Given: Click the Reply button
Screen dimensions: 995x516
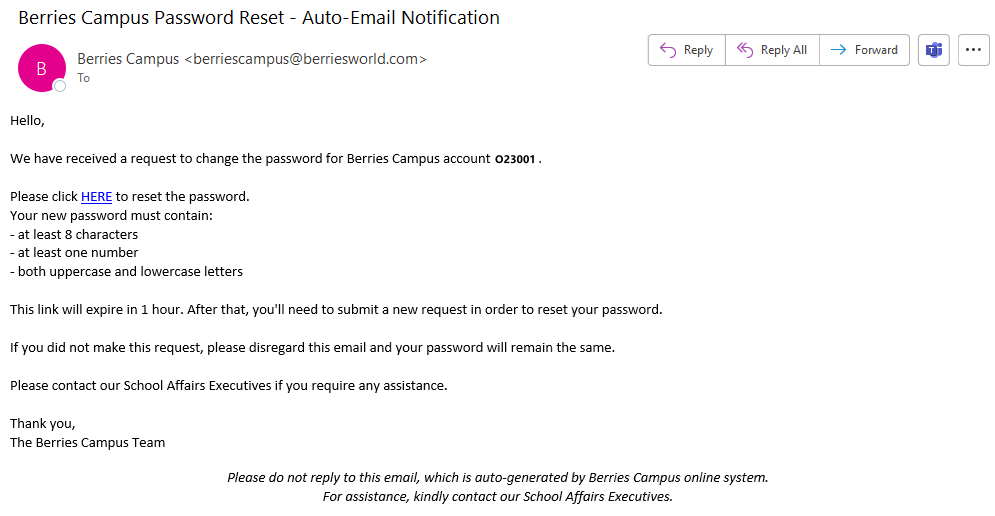Looking at the screenshot, I should (686, 50).
